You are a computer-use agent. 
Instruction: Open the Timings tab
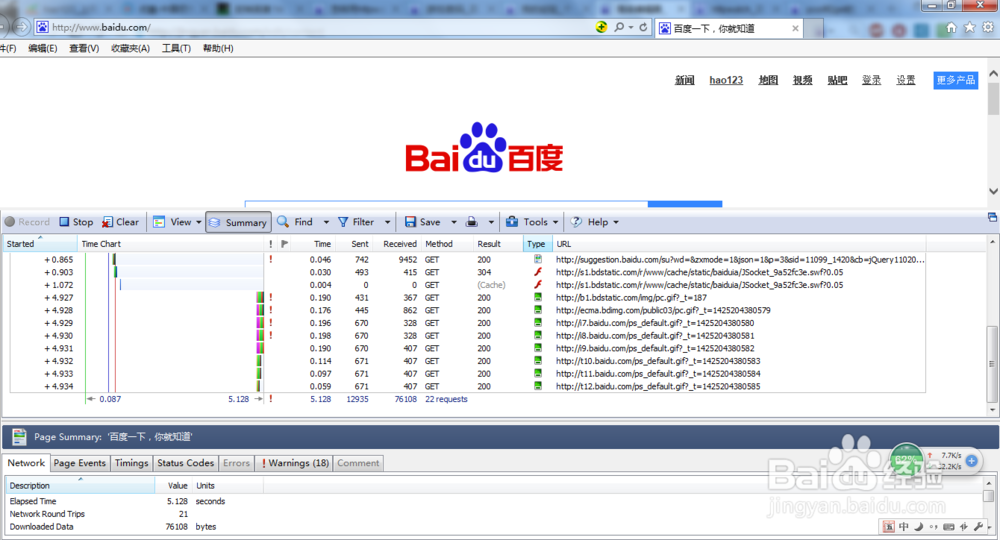131,463
